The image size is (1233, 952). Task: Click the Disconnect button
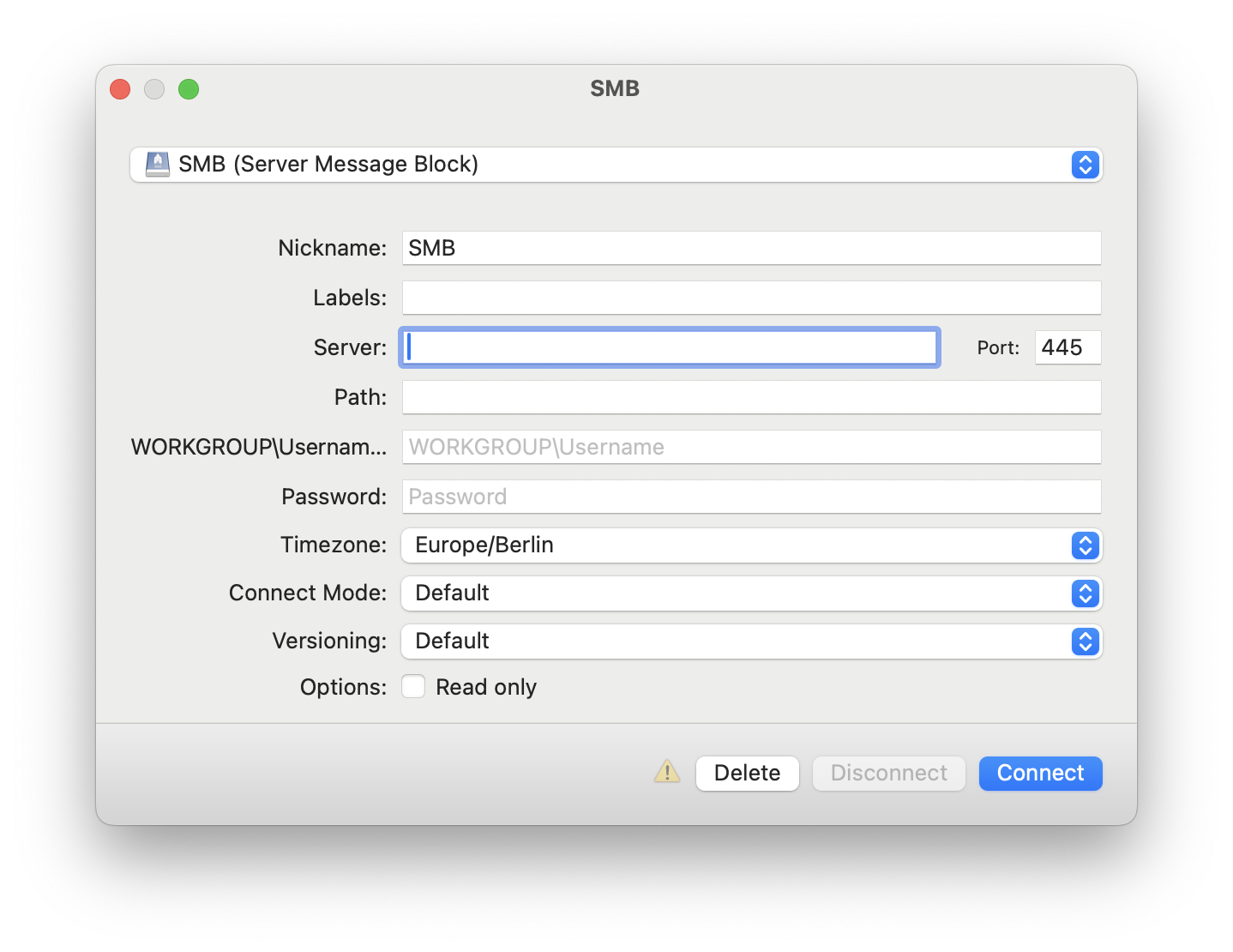click(888, 774)
